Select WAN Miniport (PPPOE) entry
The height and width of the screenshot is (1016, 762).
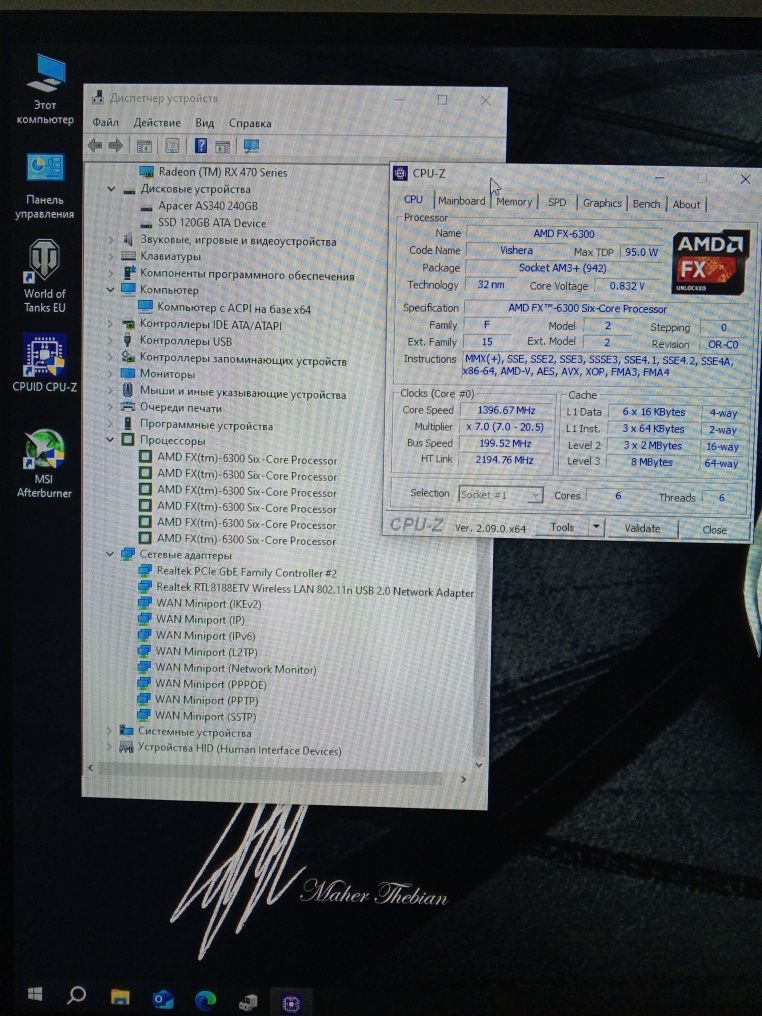coord(211,684)
